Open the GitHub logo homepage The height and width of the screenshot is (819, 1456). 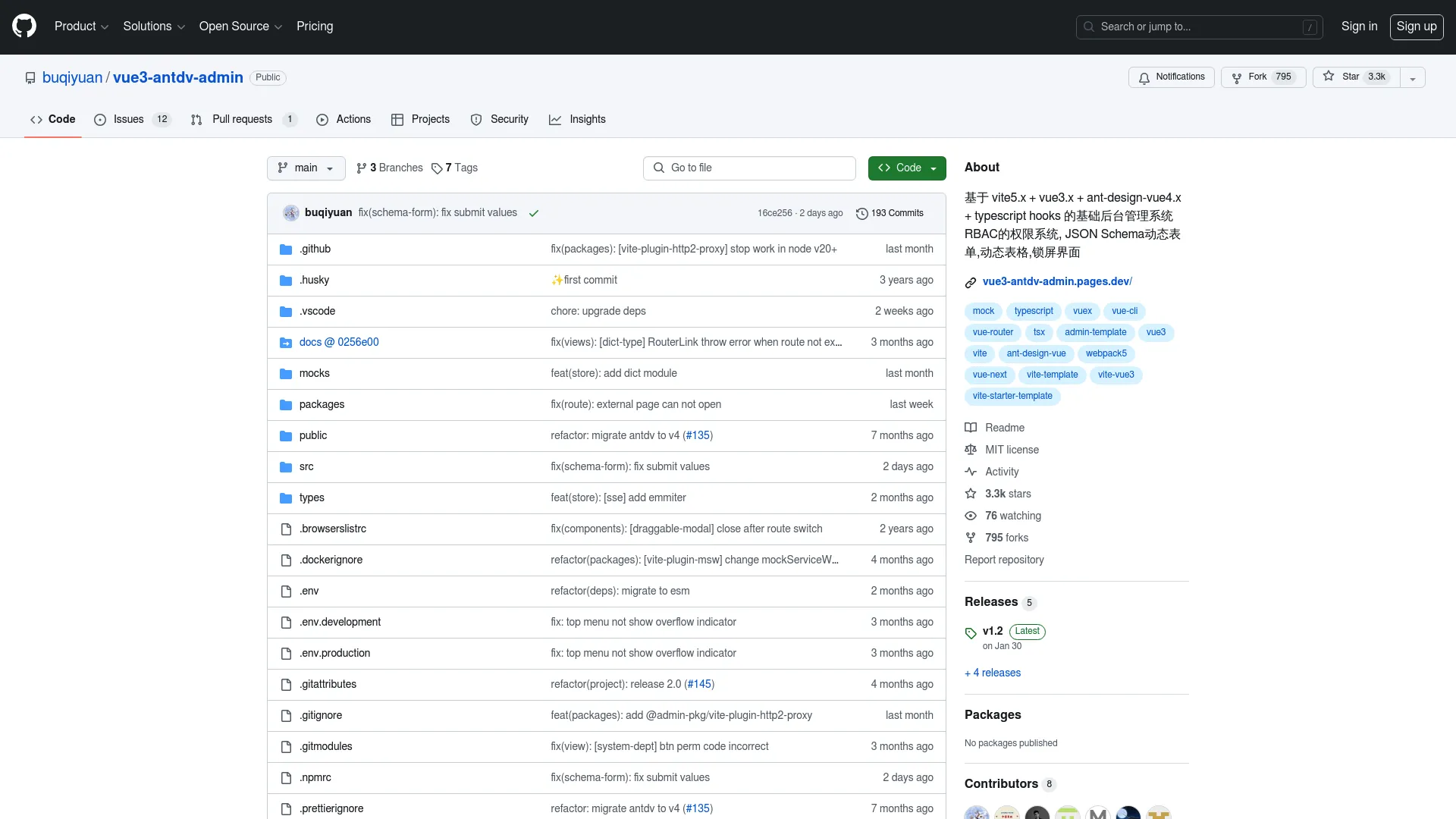click(24, 27)
